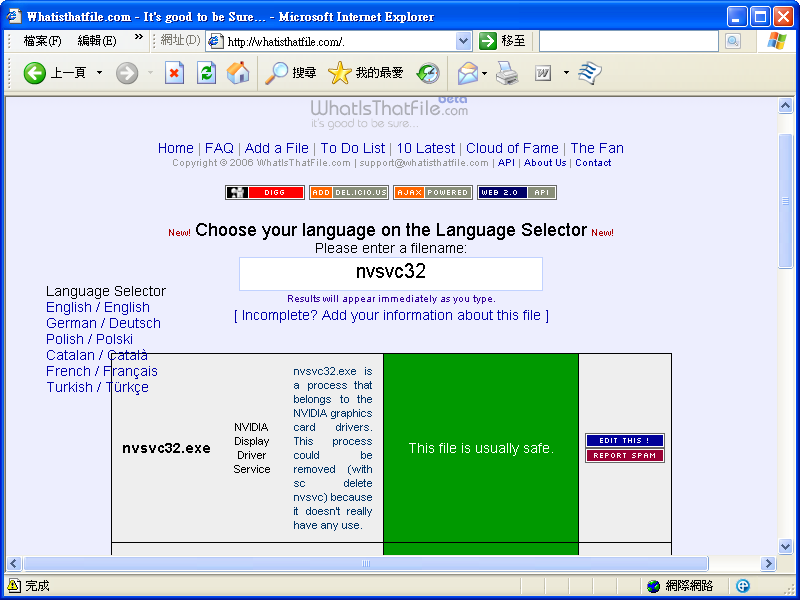Open the History clock icon
This screenshot has width=800, height=600.
point(428,73)
